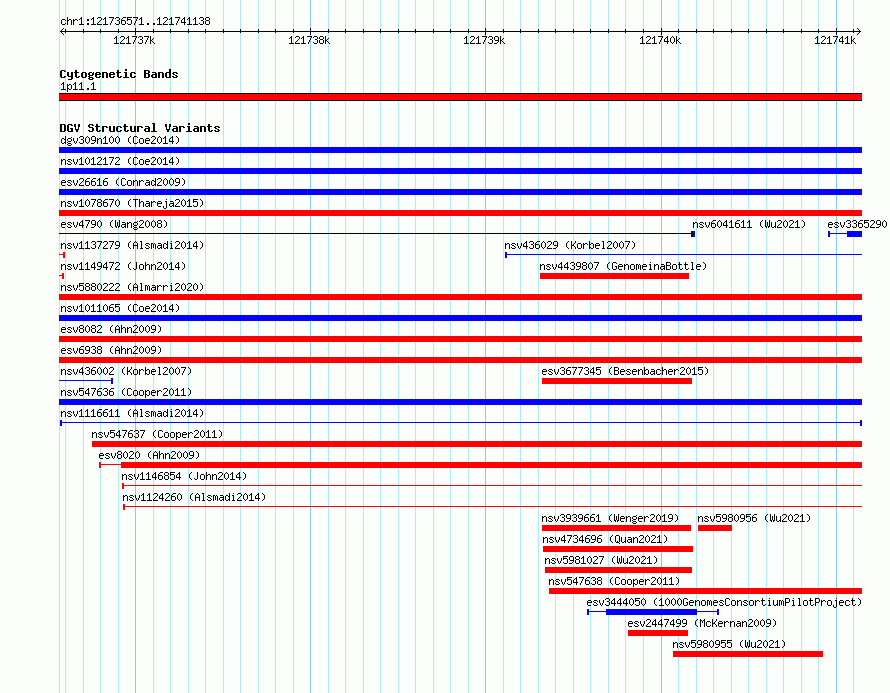The height and width of the screenshot is (693, 890).
Task: Click the esv3365290 blue block feature
Action: click(x=854, y=234)
